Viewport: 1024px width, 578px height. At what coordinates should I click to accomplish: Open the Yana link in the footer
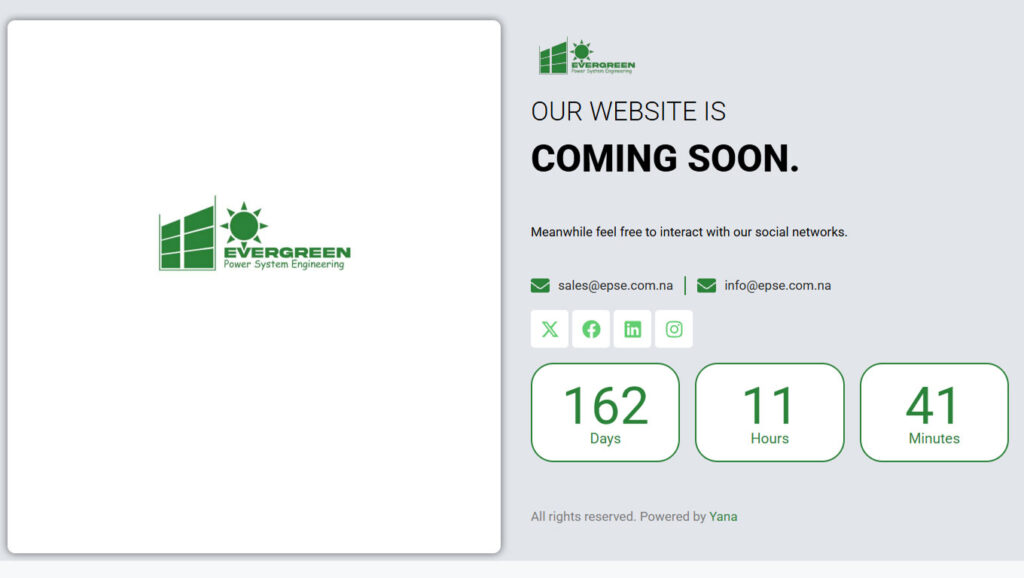tap(723, 516)
